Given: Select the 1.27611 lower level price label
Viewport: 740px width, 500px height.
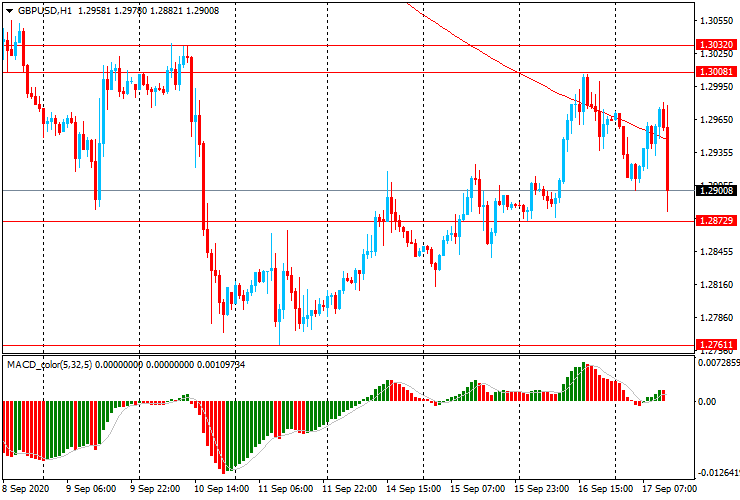Looking at the screenshot, I should [x=716, y=345].
